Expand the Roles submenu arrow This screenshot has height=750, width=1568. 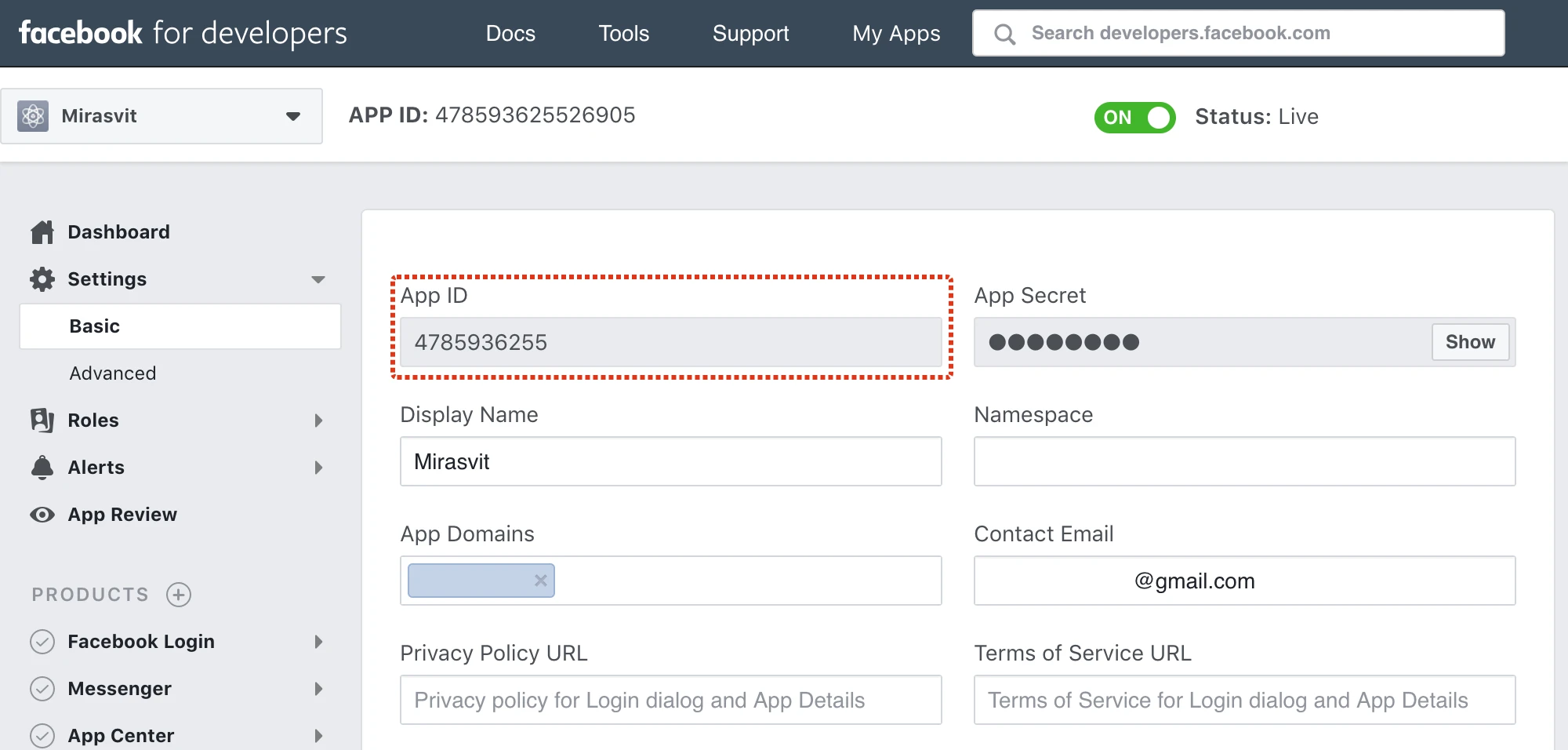pos(318,421)
